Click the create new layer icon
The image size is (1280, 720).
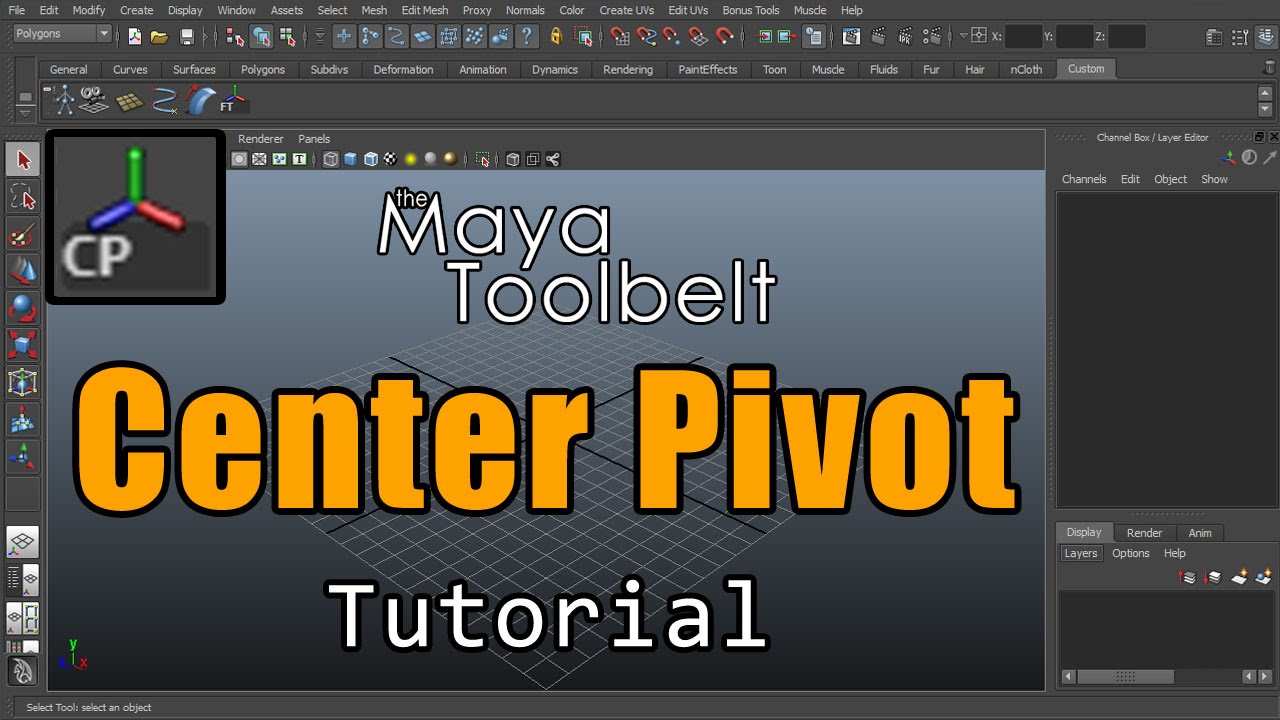click(1239, 577)
